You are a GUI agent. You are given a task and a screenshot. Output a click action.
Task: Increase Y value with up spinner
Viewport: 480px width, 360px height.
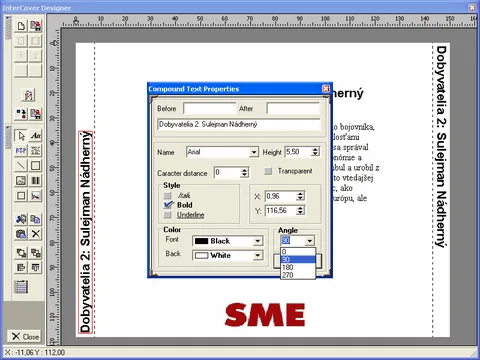tap(300, 208)
